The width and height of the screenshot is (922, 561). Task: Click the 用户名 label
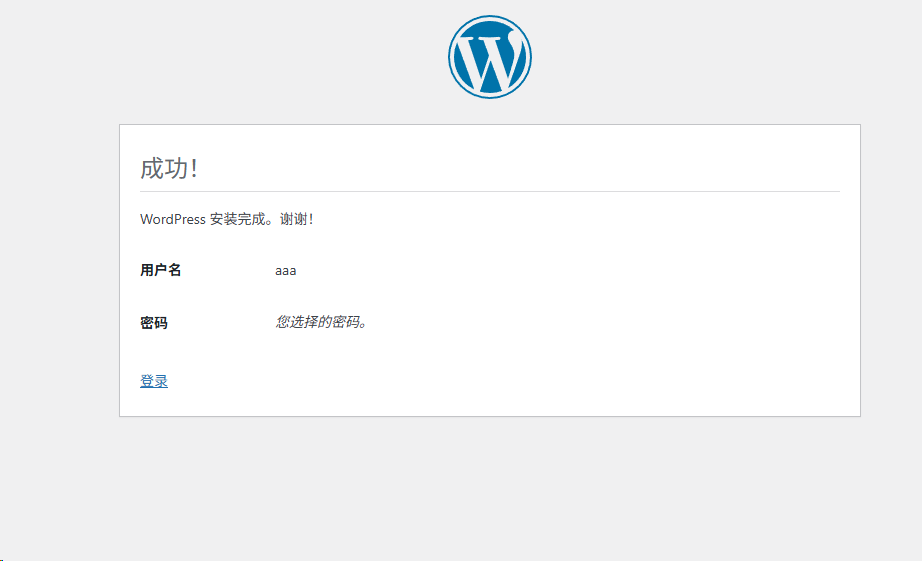[x=160, y=270]
